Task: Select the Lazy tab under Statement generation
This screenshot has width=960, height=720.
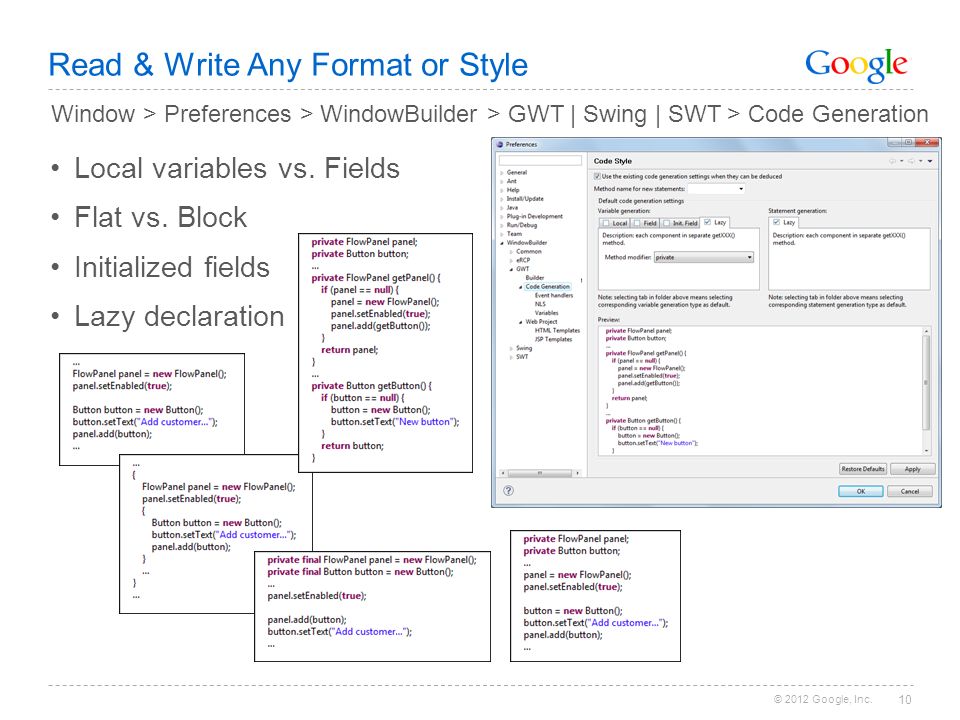Action: point(784,222)
